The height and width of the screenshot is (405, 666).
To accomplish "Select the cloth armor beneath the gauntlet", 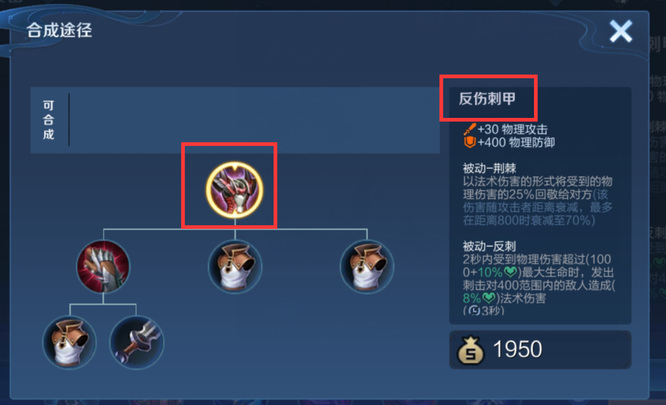I will click(69, 342).
